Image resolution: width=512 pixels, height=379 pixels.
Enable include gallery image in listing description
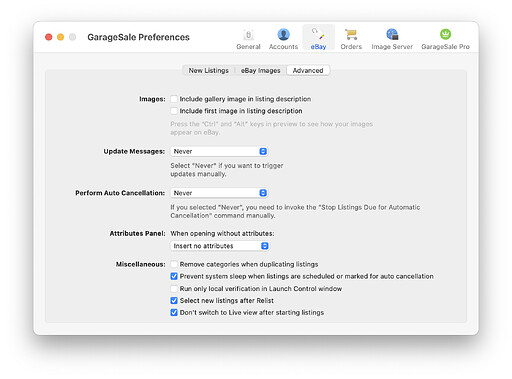click(x=174, y=99)
